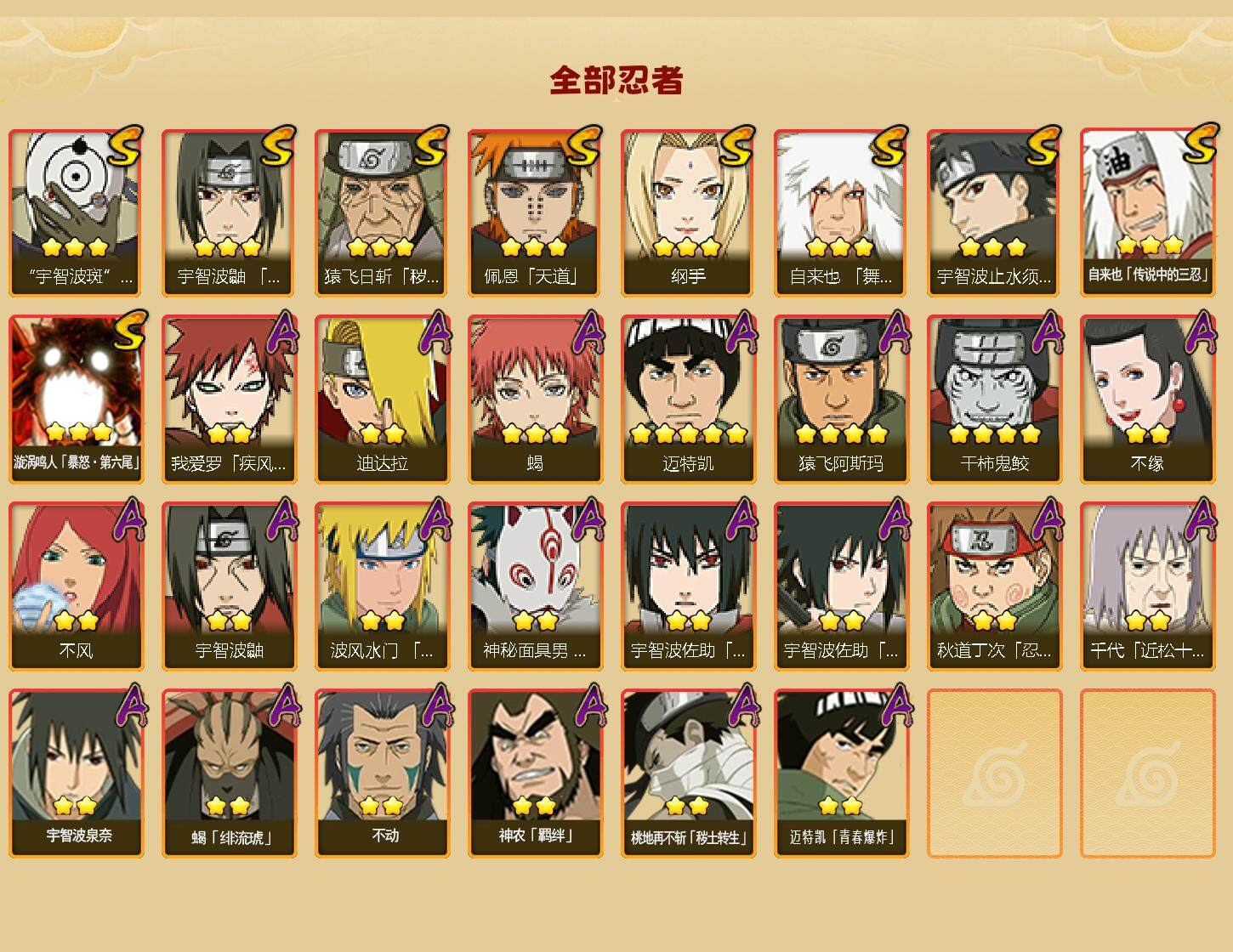Select the 神农「羁绊」 ninja card
This screenshot has height=952, width=1233.
point(535,773)
